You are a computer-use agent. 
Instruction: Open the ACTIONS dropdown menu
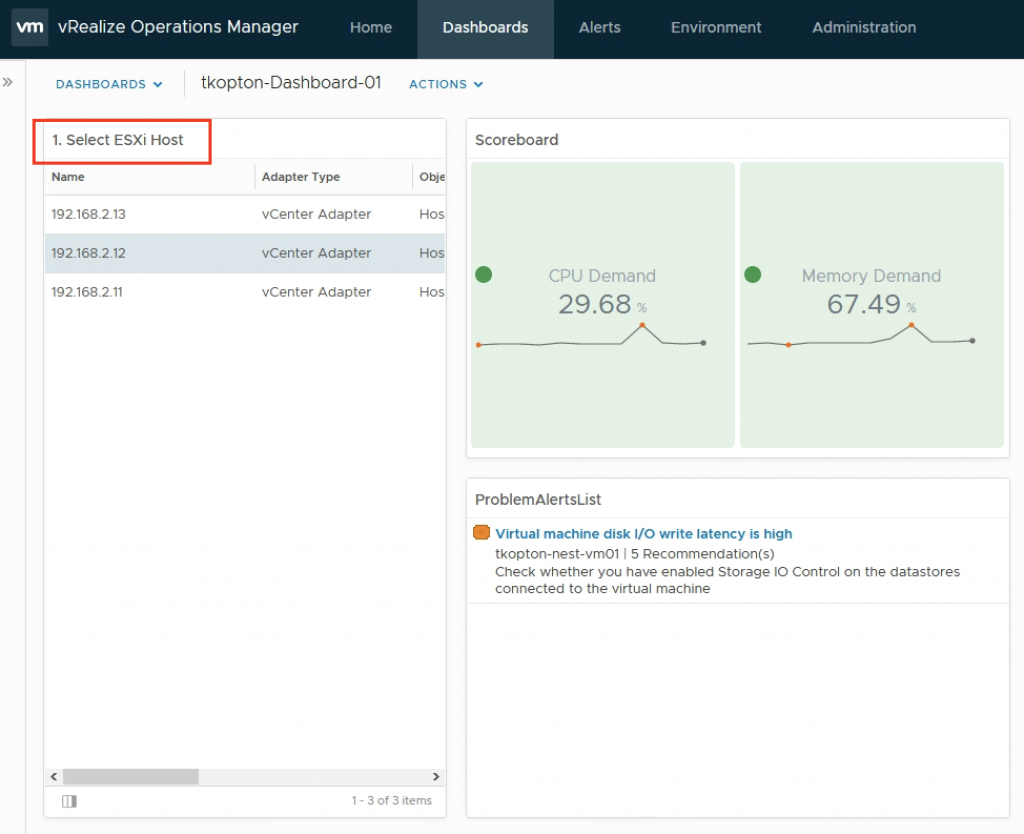446,84
